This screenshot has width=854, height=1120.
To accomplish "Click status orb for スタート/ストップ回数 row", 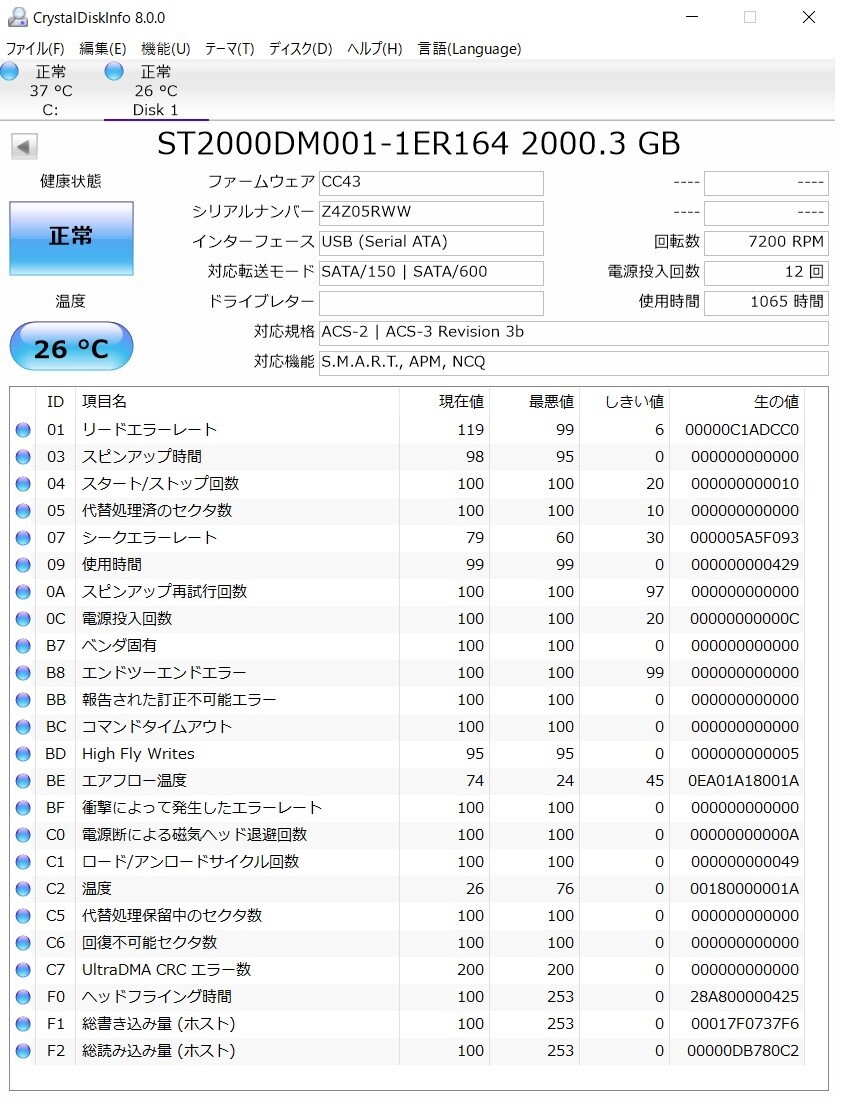I will pos(23,484).
